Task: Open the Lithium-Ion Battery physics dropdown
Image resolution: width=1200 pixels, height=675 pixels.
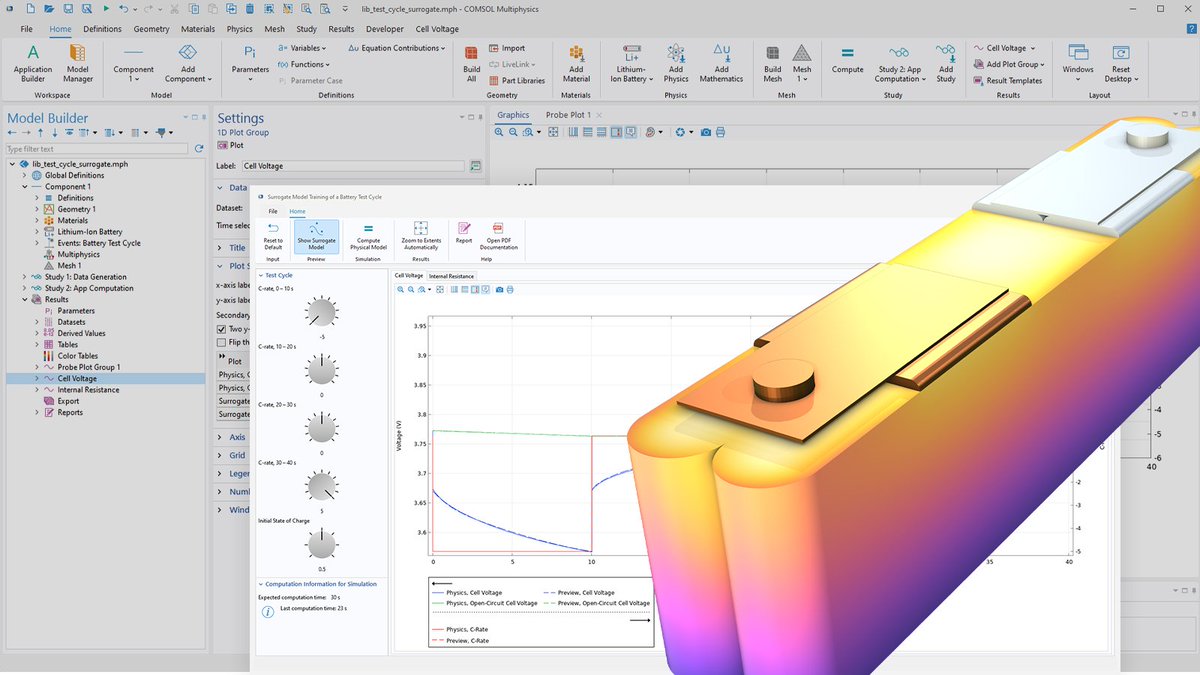Action: [x=631, y=63]
